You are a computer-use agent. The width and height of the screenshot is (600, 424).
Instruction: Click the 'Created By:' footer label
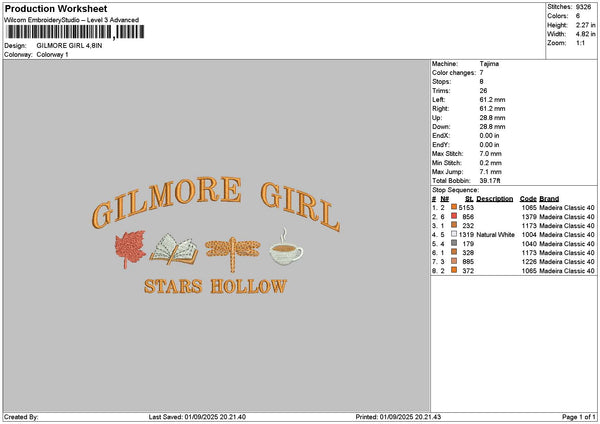21,417
